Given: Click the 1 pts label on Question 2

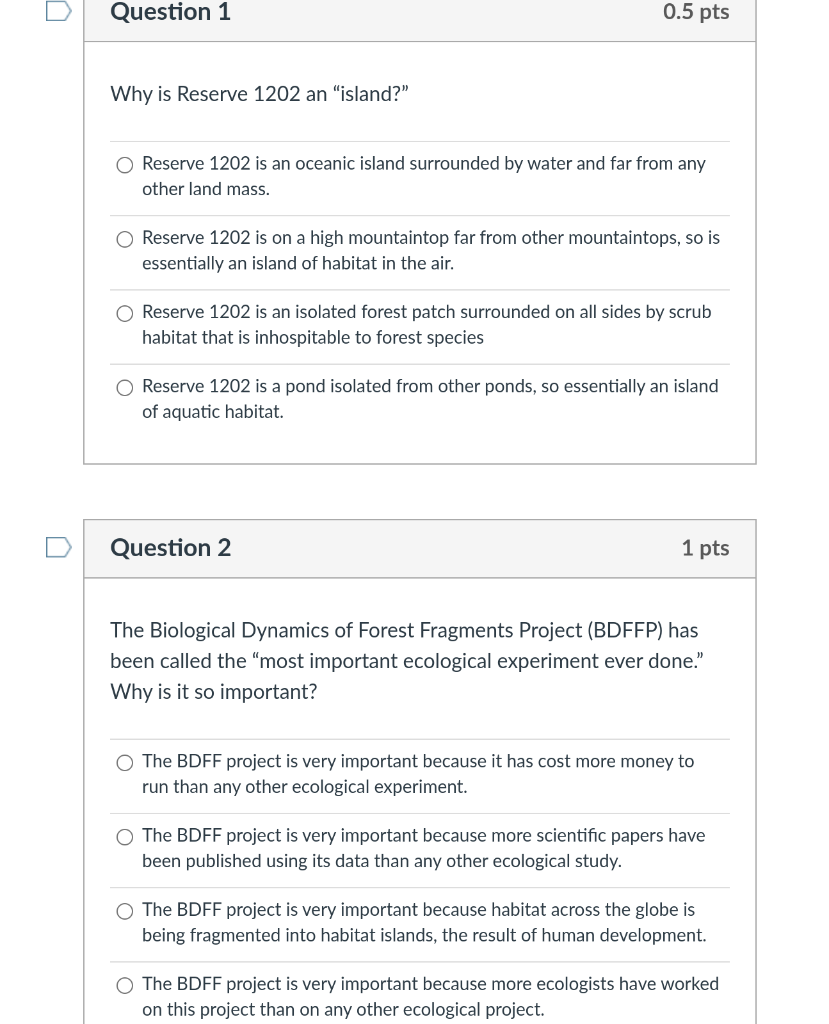Looking at the screenshot, I should [705, 548].
